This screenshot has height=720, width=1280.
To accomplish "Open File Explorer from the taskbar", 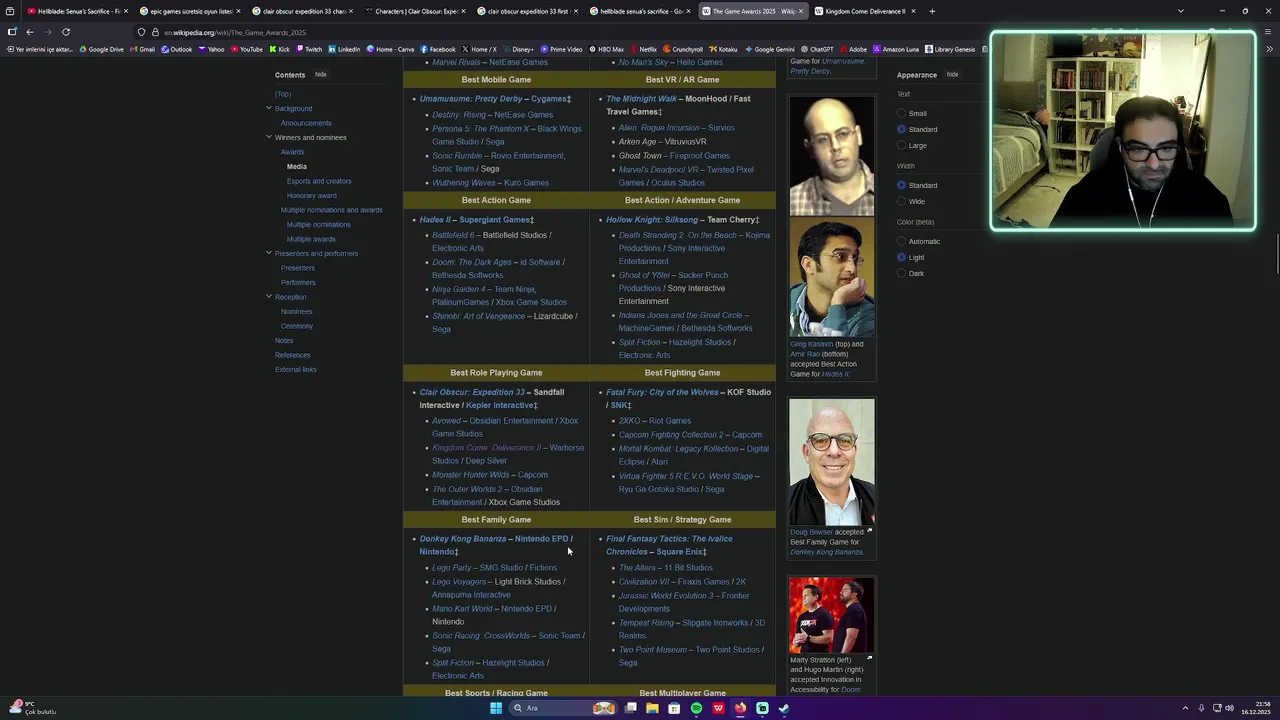I will pos(652,708).
